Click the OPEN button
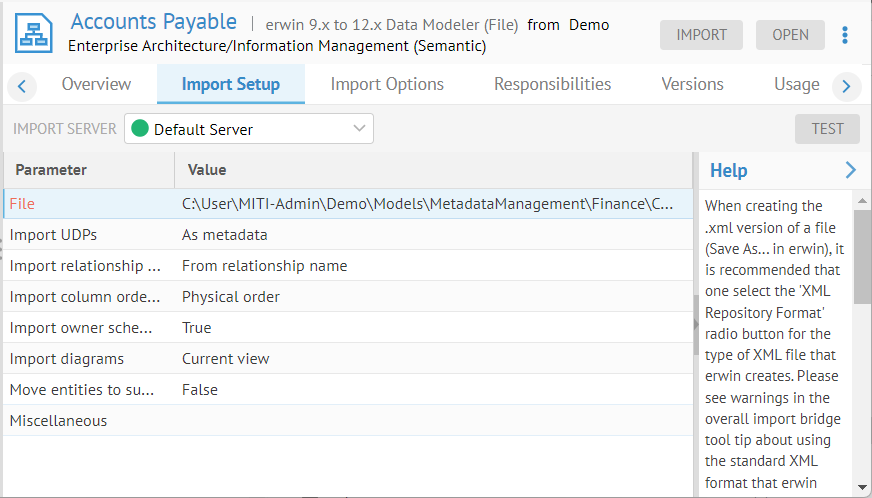Image resolution: width=872 pixels, height=498 pixels. (x=790, y=35)
